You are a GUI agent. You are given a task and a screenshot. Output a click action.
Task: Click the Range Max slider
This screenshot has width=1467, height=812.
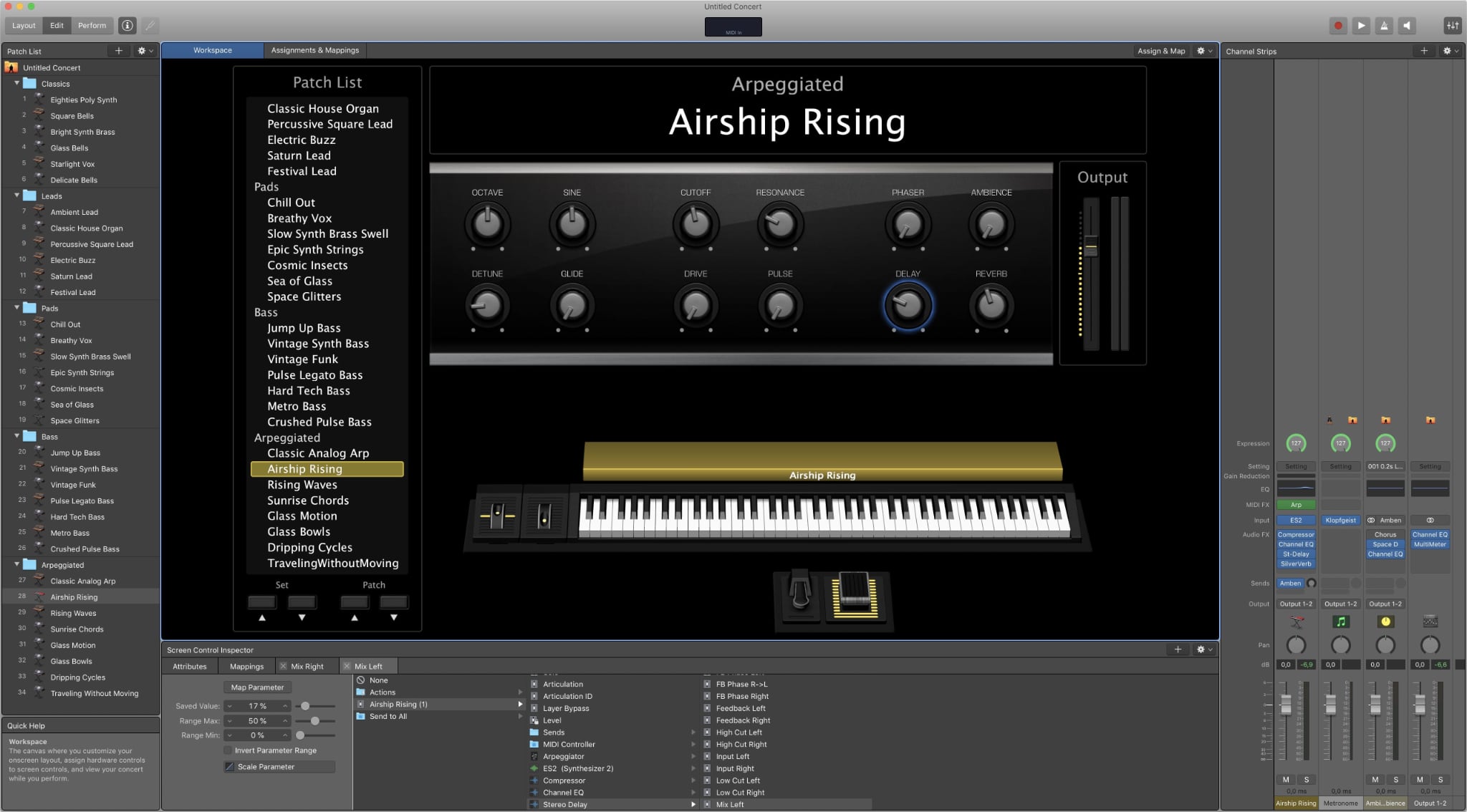[x=316, y=721]
